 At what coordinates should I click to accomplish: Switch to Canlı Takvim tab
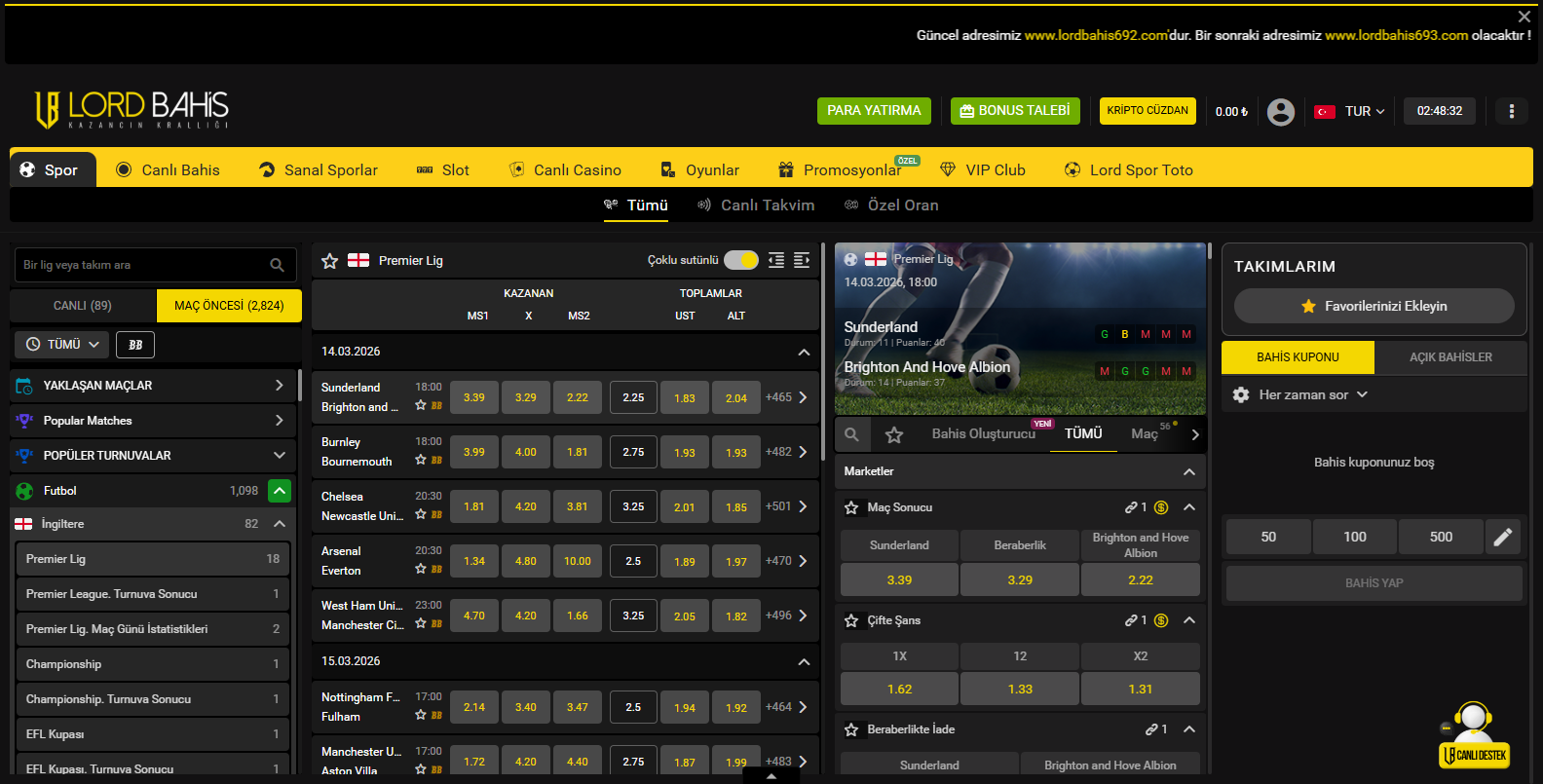(756, 205)
